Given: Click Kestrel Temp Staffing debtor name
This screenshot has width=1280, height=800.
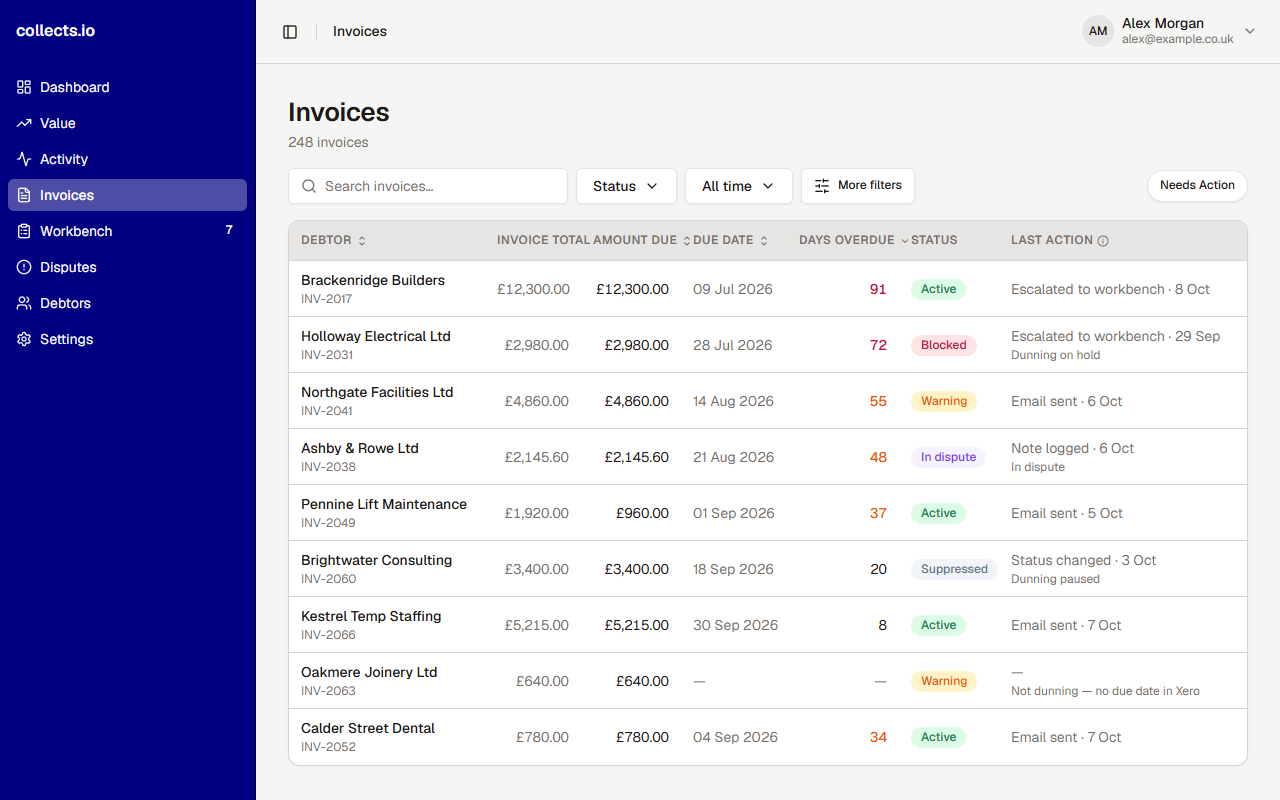Looking at the screenshot, I should [x=371, y=616].
